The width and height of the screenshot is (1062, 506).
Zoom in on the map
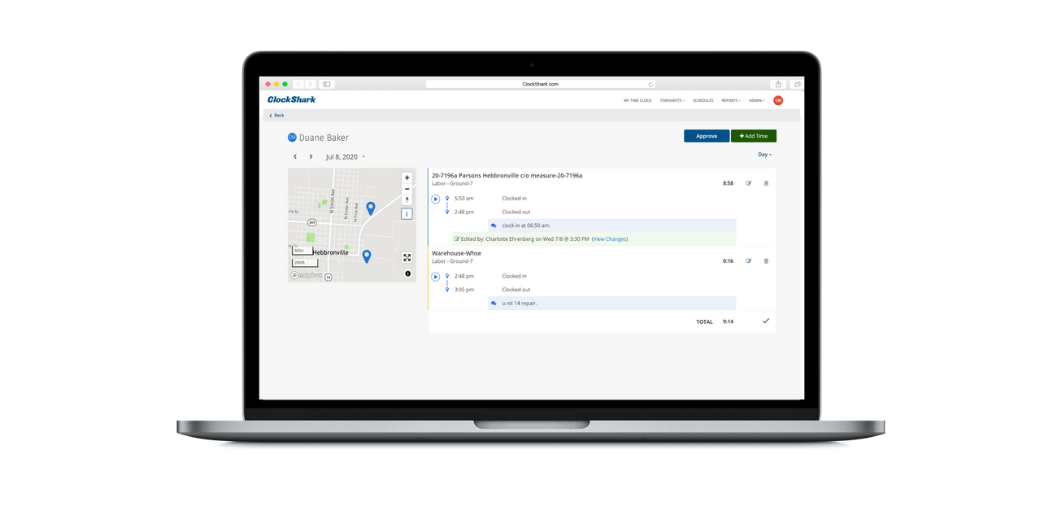point(407,177)
